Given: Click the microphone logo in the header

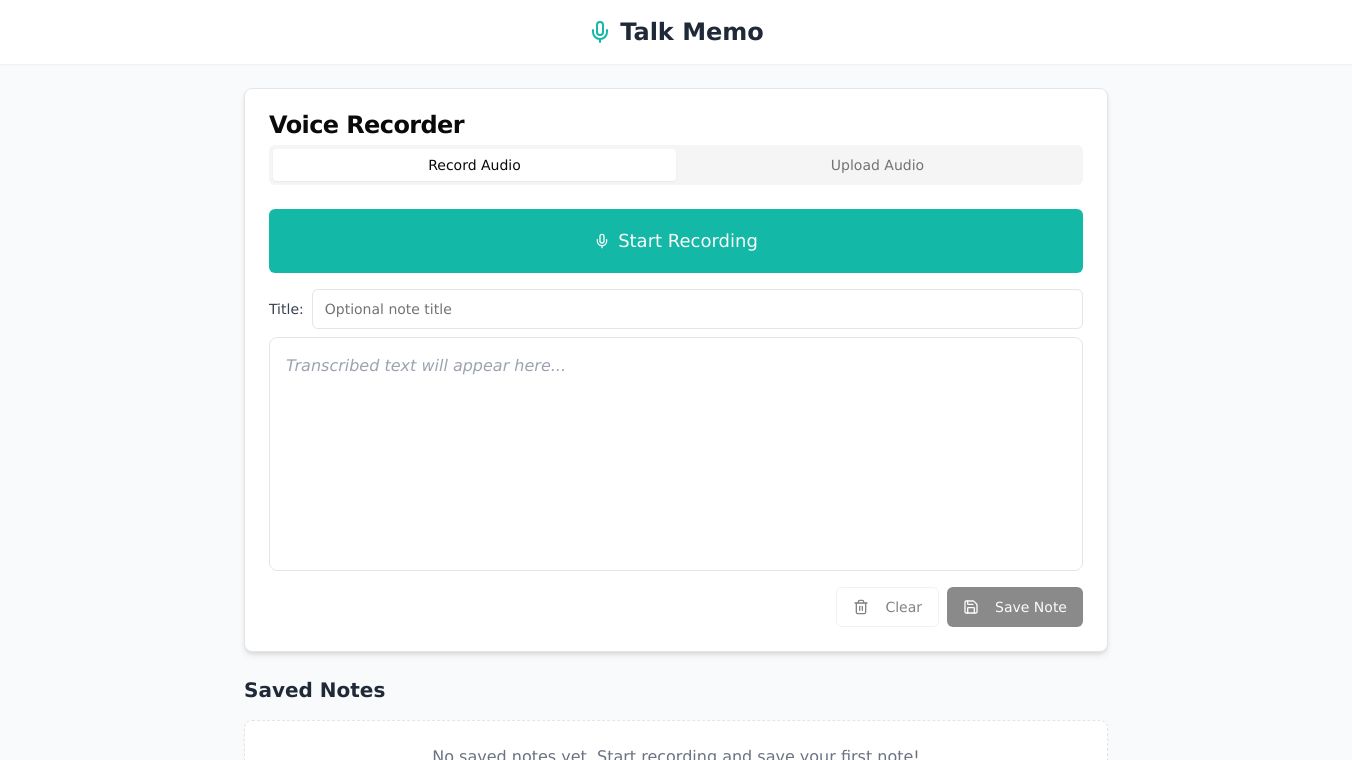Looking at the screenshot, I should pyautogui.click(x=600, y=32).
